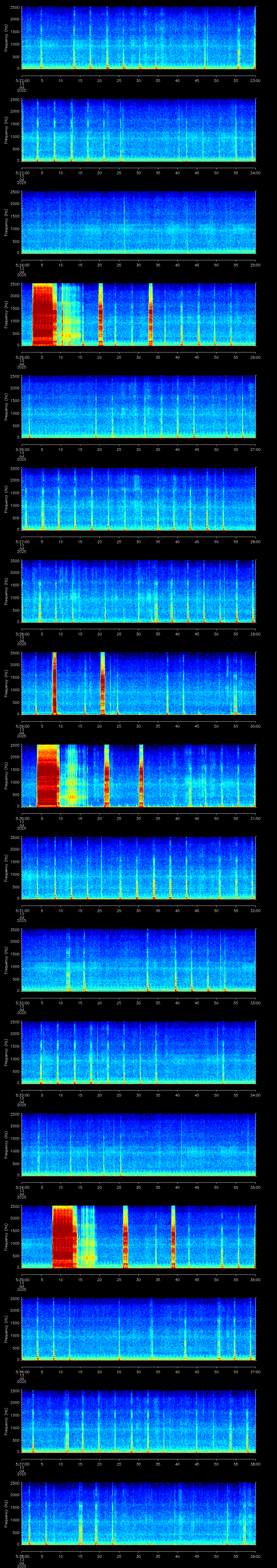Viewport: 277px width, 1568px height.
Task: Select the 25:00 end time label
Action: click(x=255, y=265)
